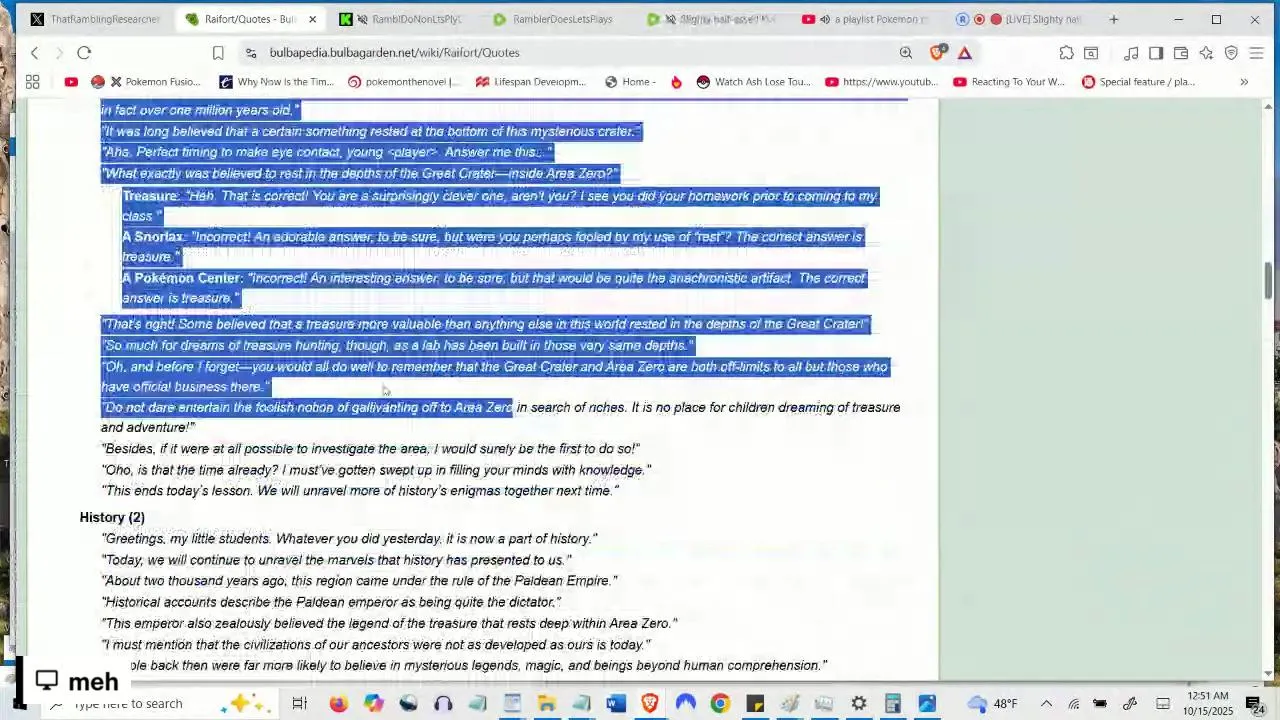Switch to the LIVE Slighty tab
This screenshot has width=1280, height=720.
1020,19
